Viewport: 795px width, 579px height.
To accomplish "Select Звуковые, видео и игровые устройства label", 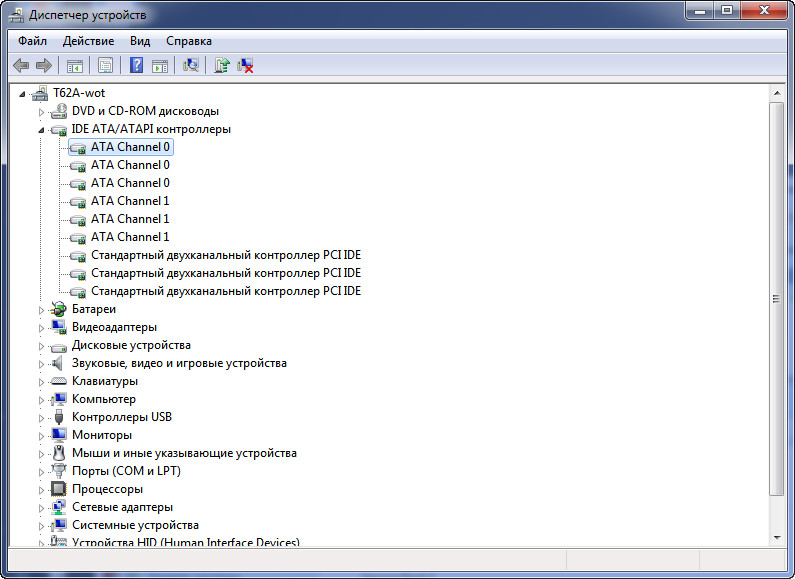I will point(179,363).
